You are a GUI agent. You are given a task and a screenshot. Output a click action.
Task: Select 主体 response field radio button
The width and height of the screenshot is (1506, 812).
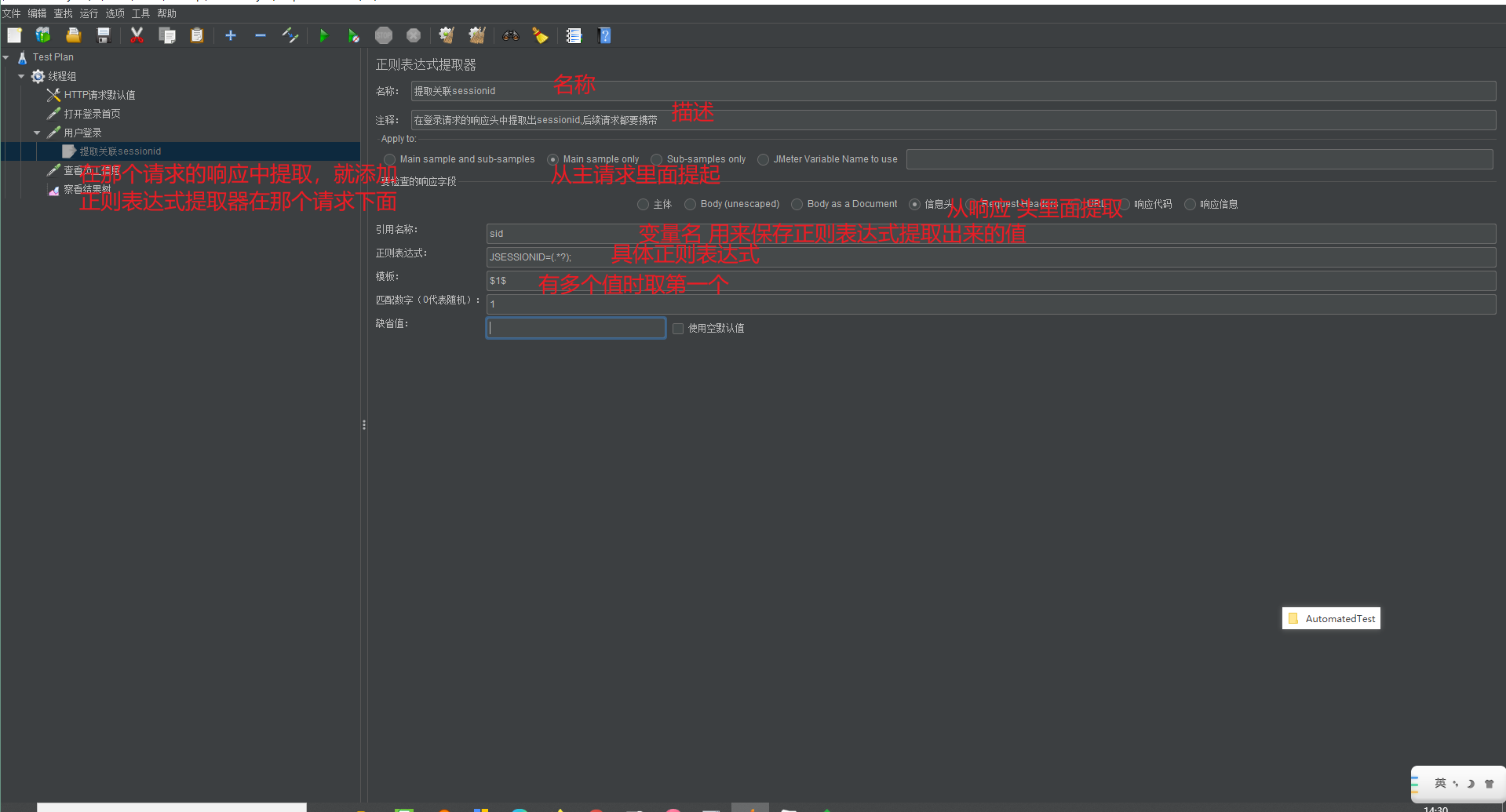click(x=644, y=204)
